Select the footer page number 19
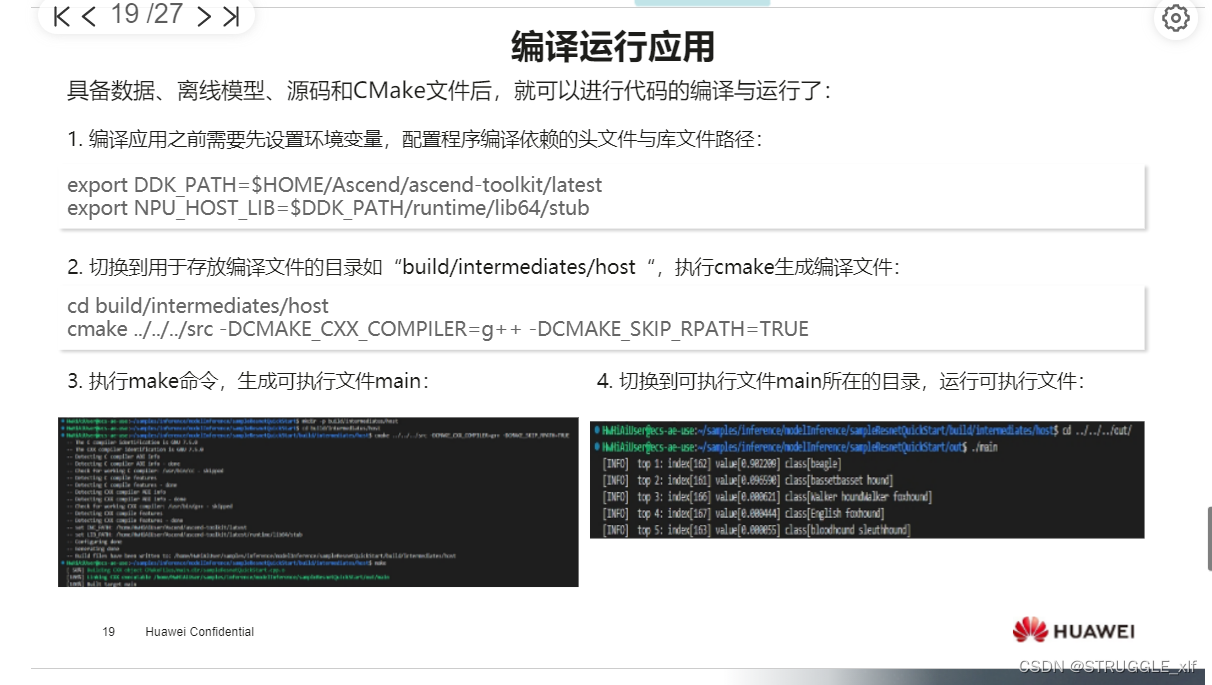Image resolution: width=1212 pixels, height=685 pixels. [x=108, y=631]
